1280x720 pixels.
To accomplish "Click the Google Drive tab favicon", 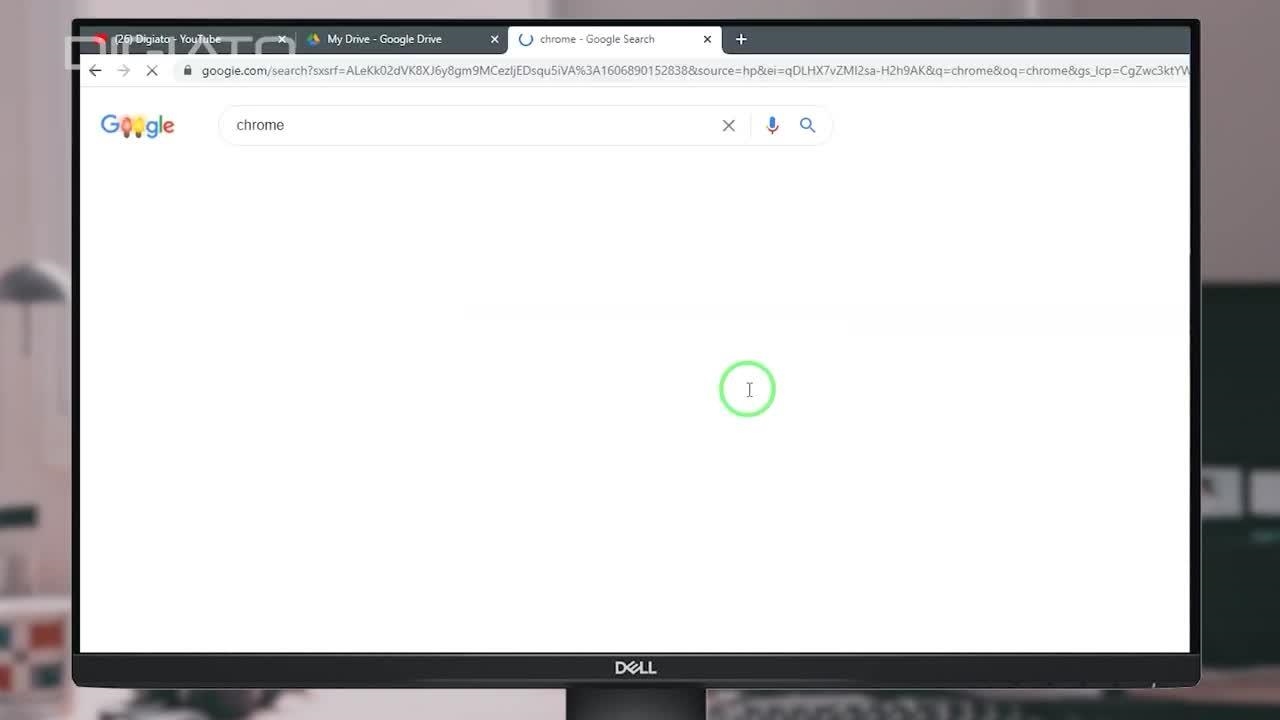I will tap(313, 39).
